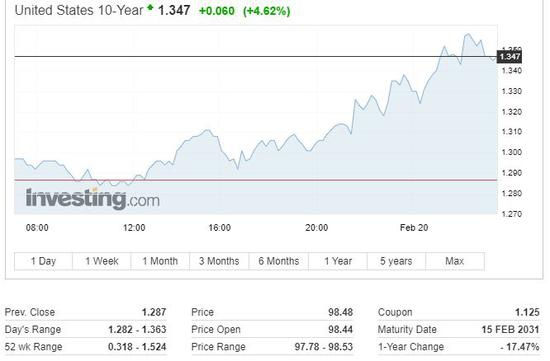The height and width of the screenshot is (361, 550).
Task: Show the 3 Months chart
Action: tap(219, 261)
